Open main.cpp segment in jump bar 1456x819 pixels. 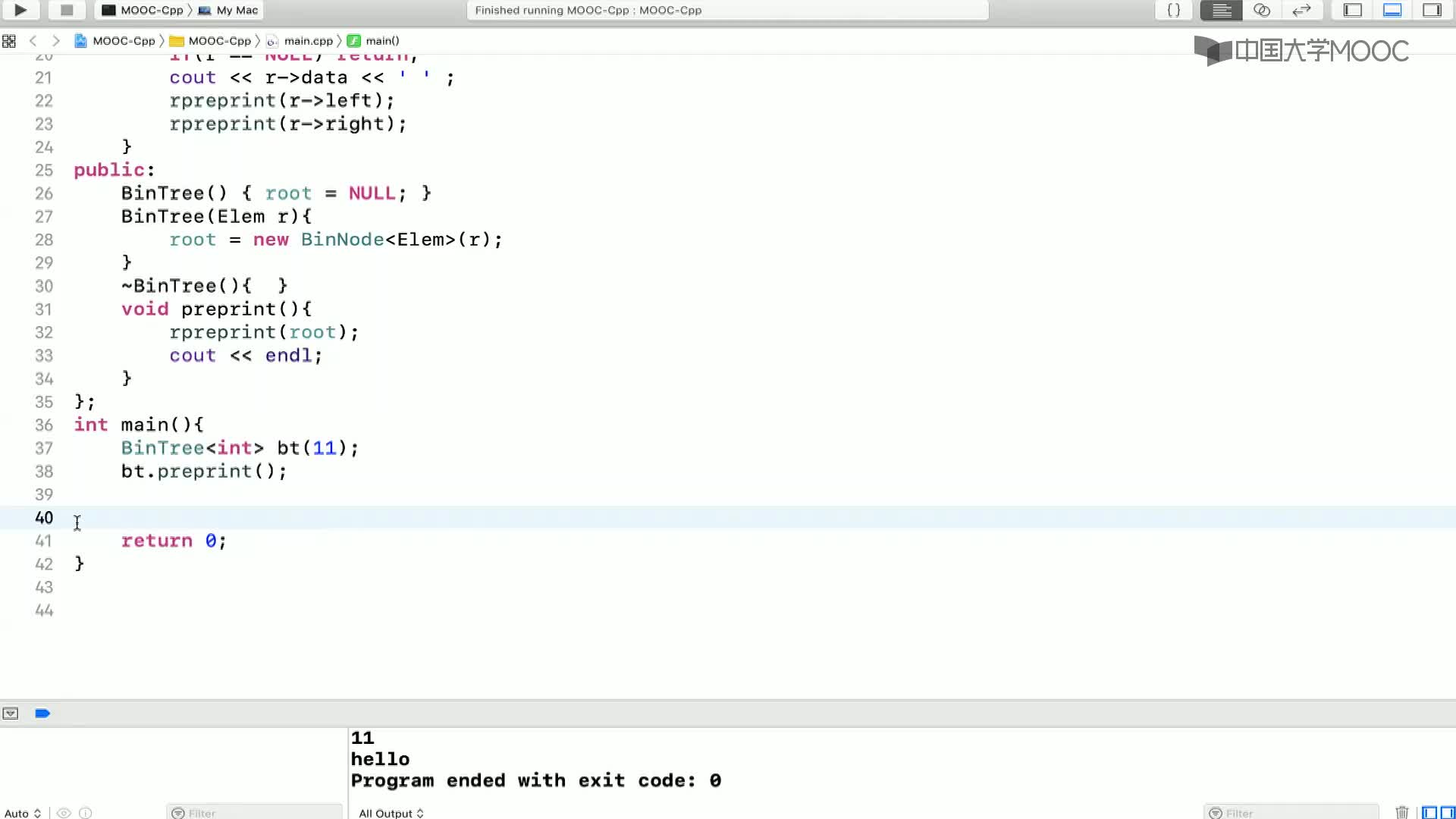(300, 41)
